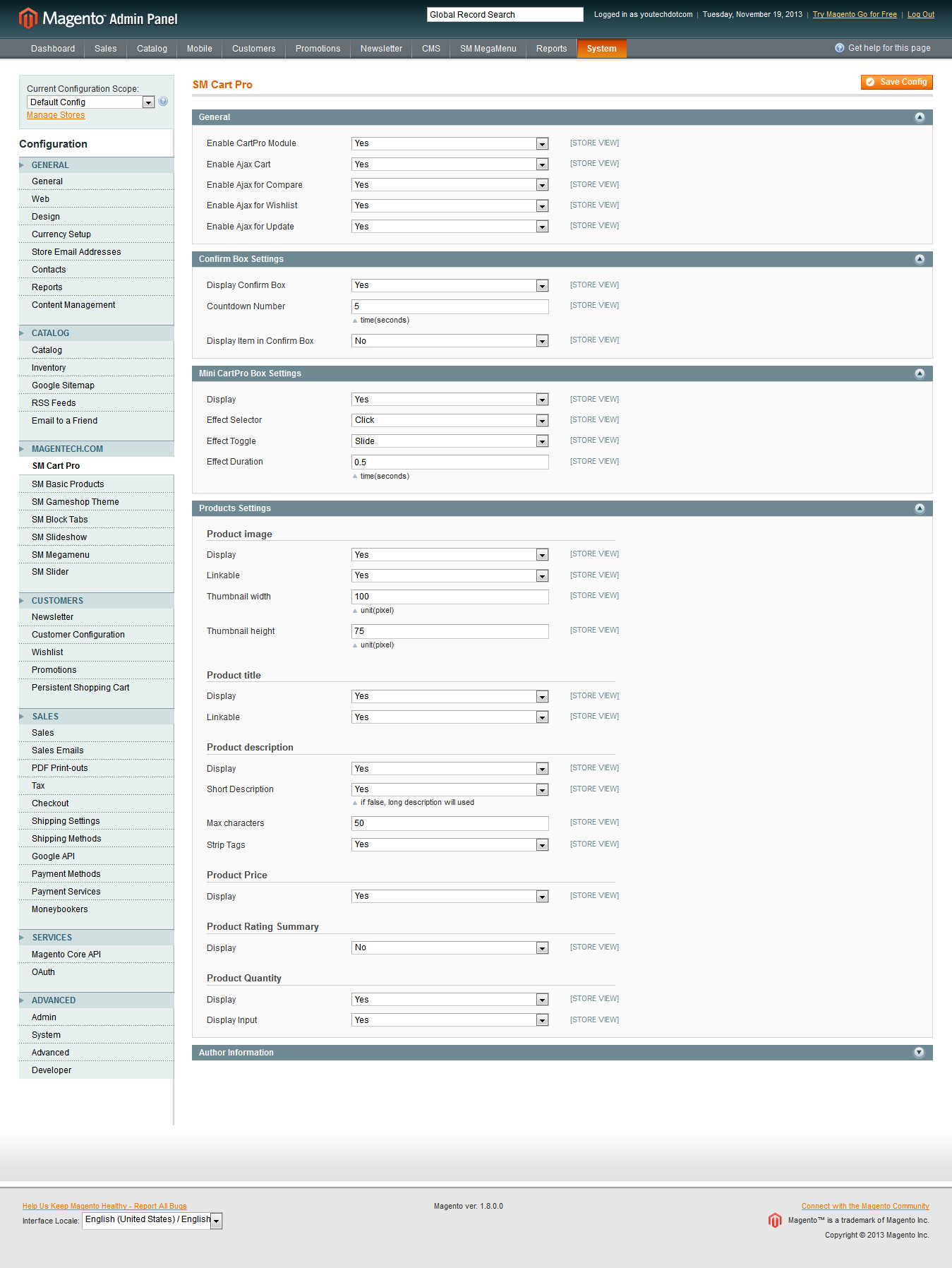Open the CMS menu
Screen dimensions: 952x1268
point(431,49)
